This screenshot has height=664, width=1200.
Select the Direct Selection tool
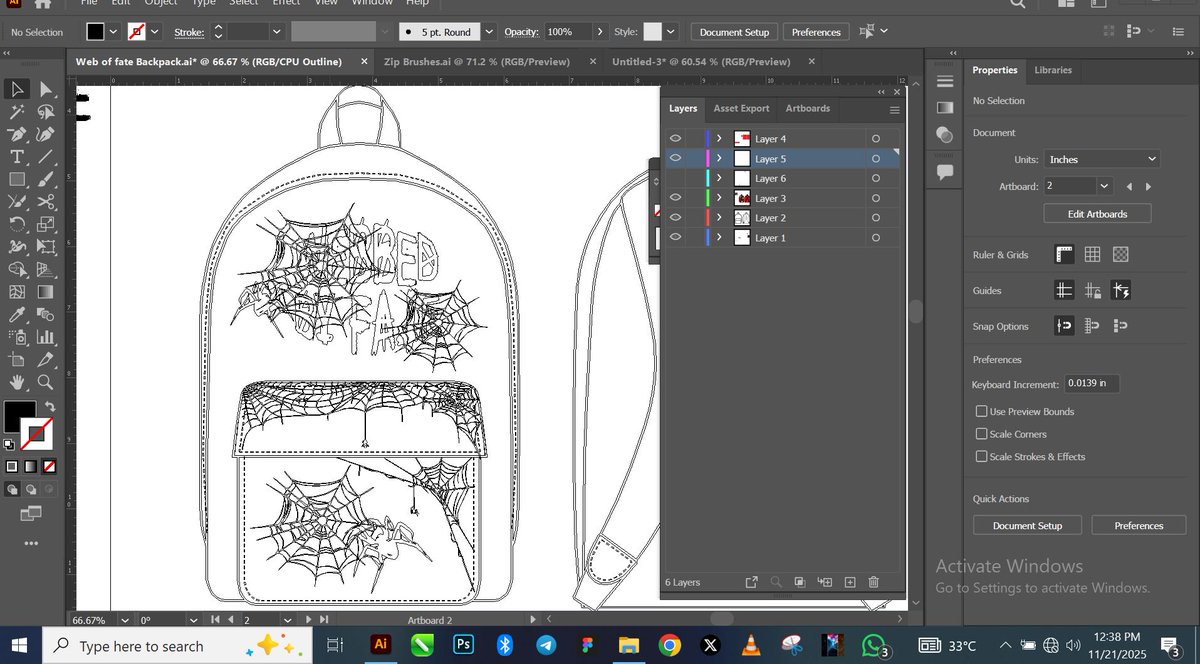click(x=45, y=90)
